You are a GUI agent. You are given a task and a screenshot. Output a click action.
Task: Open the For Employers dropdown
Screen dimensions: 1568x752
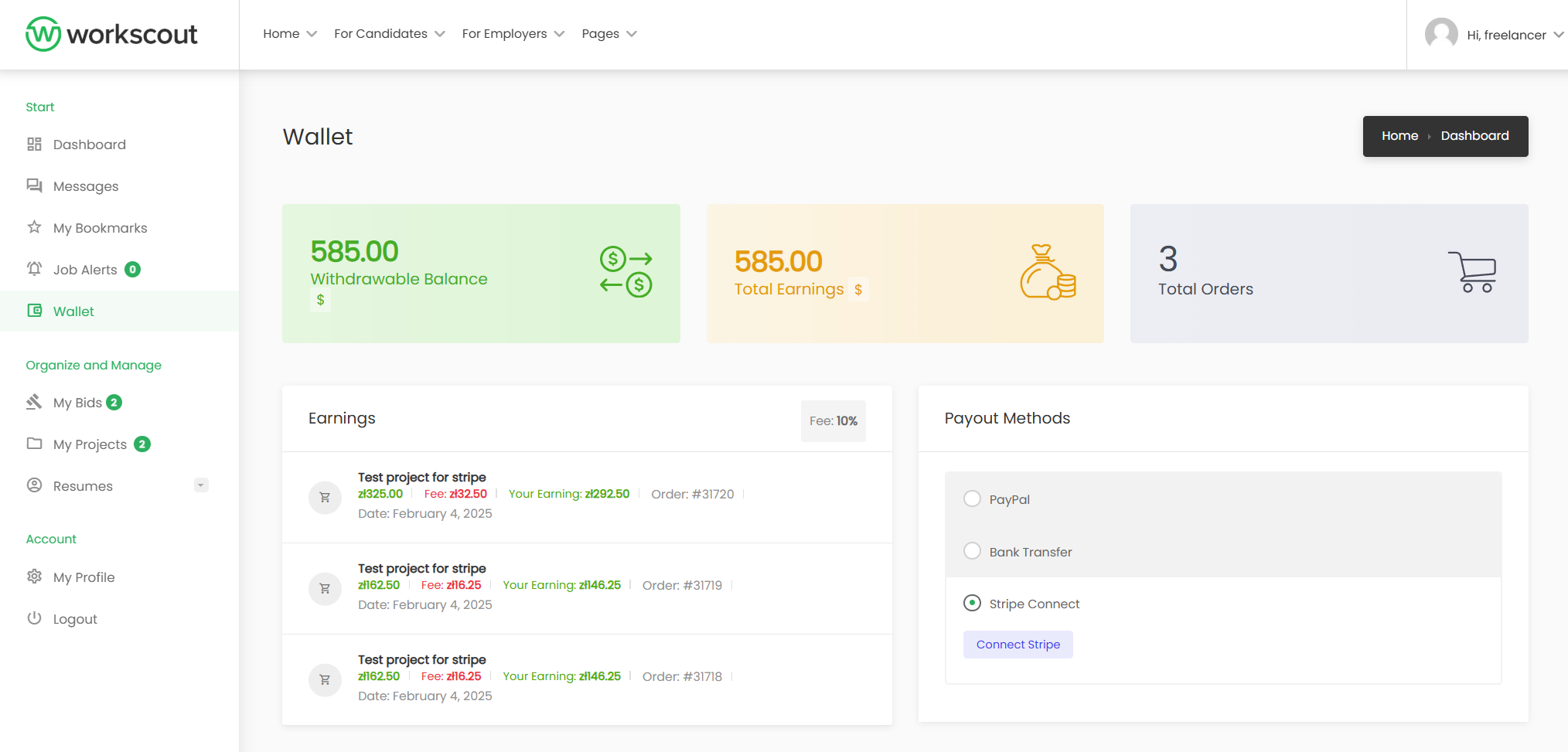[513, 34]
